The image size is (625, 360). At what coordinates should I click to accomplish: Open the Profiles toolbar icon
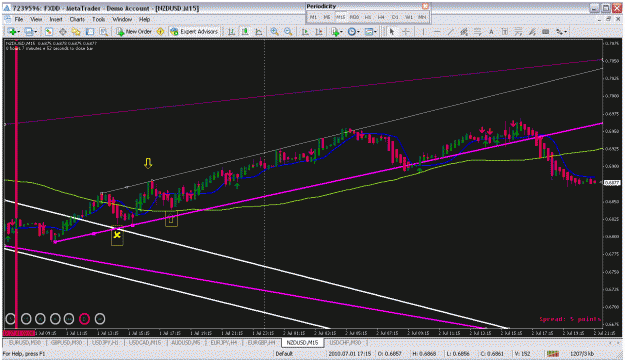(x=29, y=31)
